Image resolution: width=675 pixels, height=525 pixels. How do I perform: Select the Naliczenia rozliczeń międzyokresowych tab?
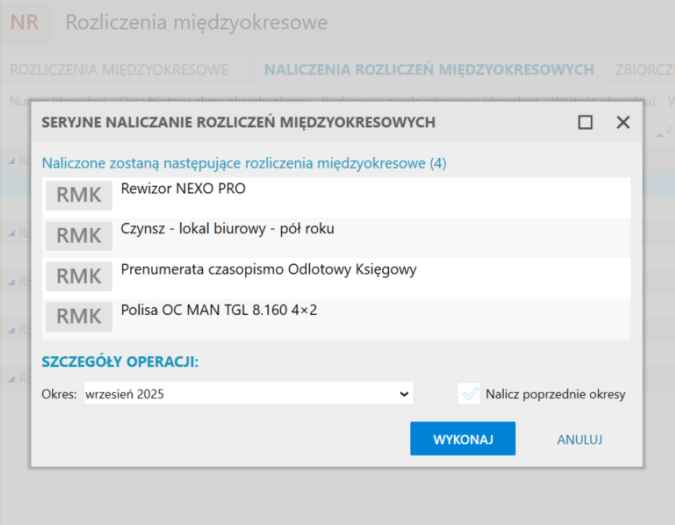[429, 69]
